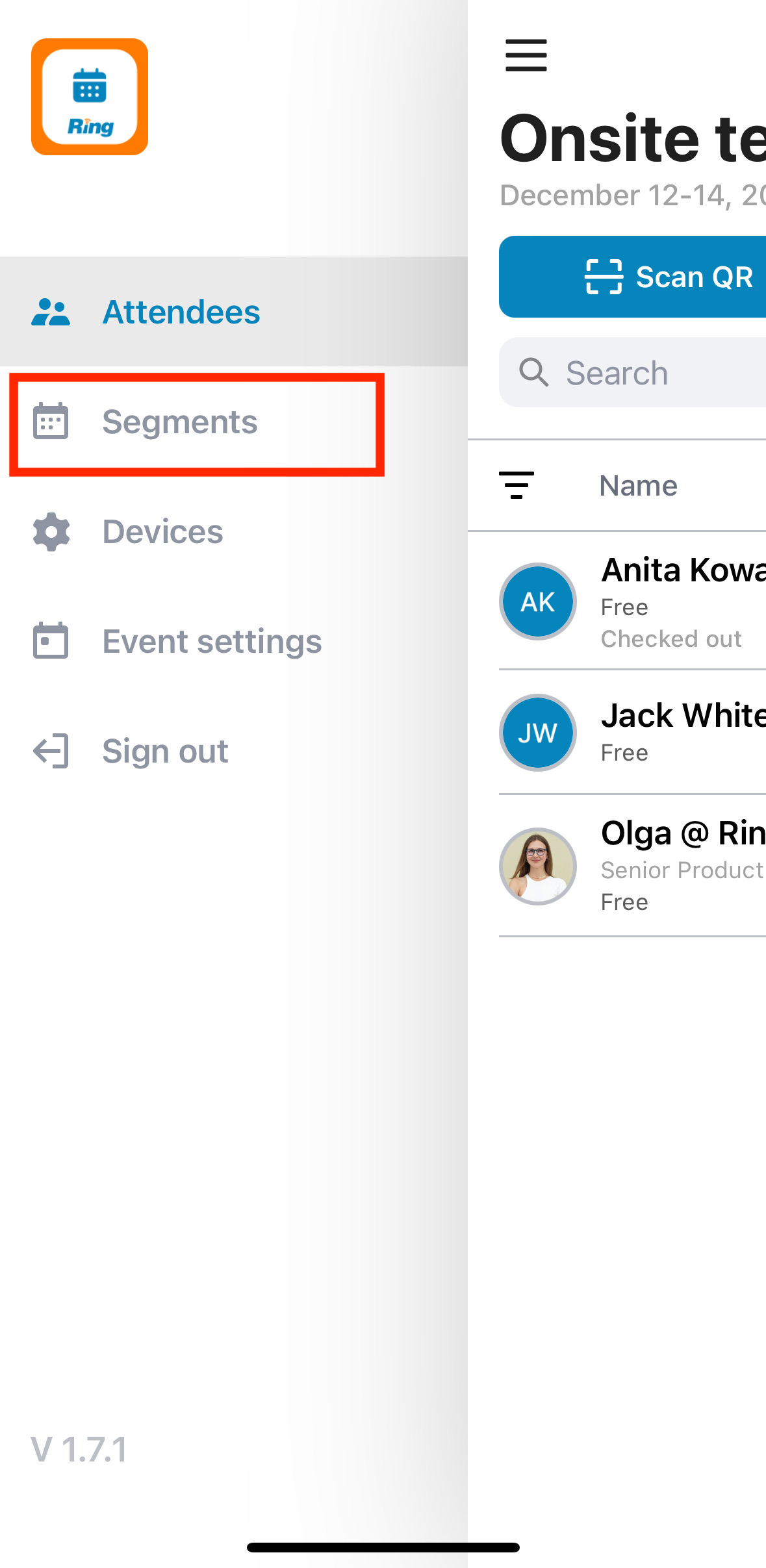Focus the Search input field

(x=632, y=372)
